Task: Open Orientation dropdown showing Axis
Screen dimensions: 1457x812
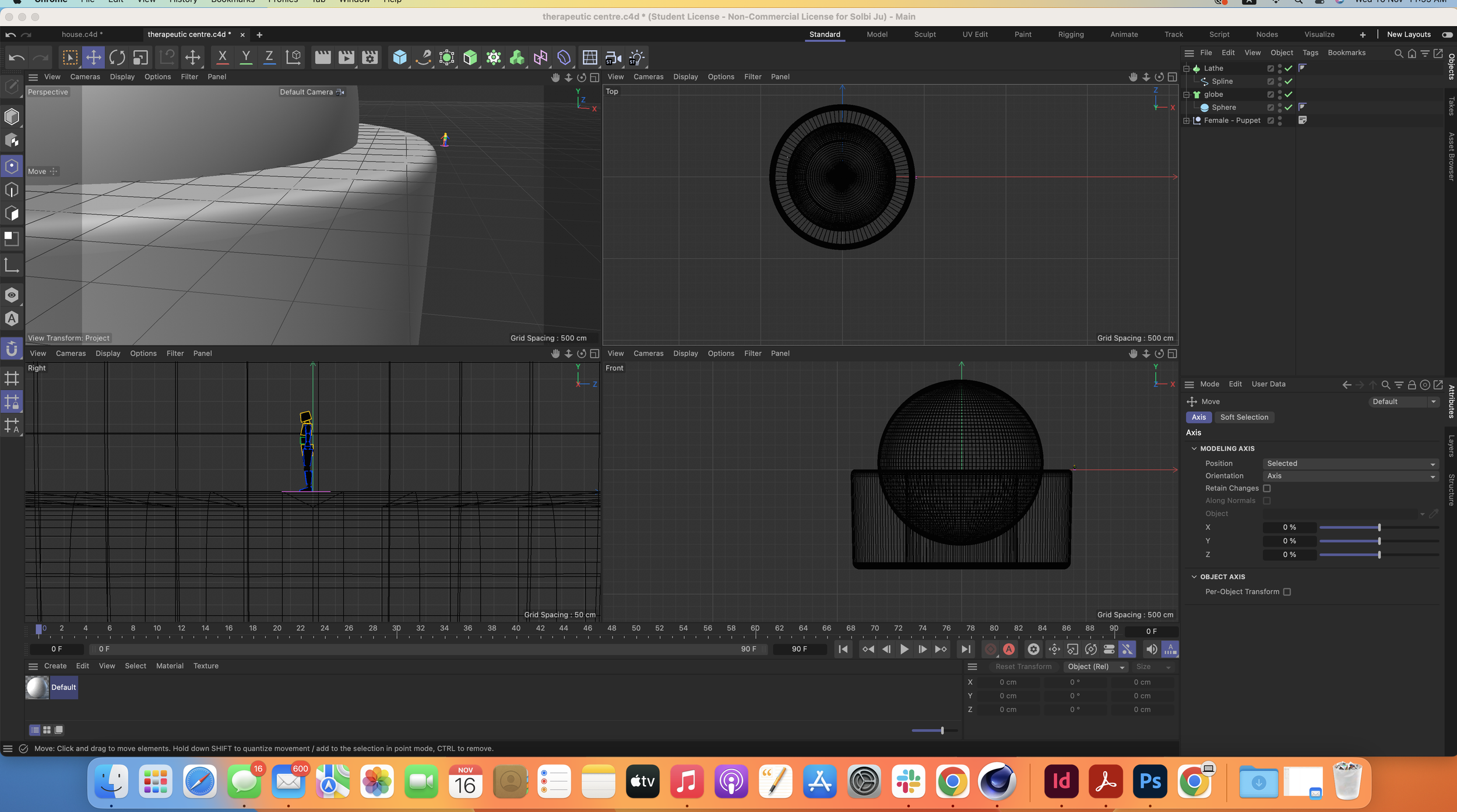Action: [1350, 476]
